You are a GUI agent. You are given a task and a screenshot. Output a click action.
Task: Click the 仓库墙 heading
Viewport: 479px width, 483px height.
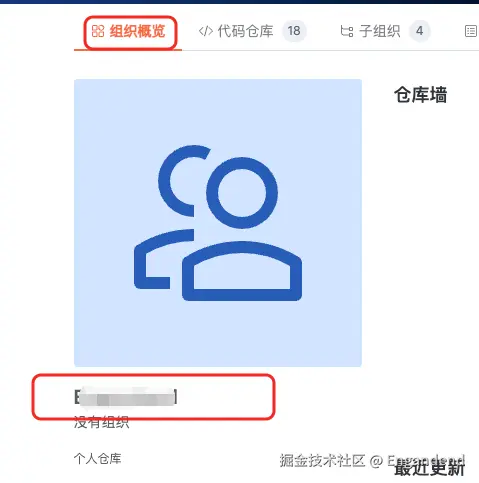click(x=420, y=95)
